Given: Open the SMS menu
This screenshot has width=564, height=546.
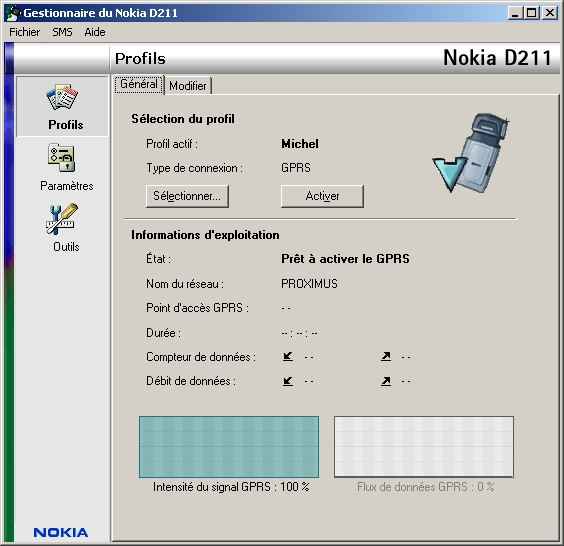Looking at the screenshot, I should coord(62,32).
